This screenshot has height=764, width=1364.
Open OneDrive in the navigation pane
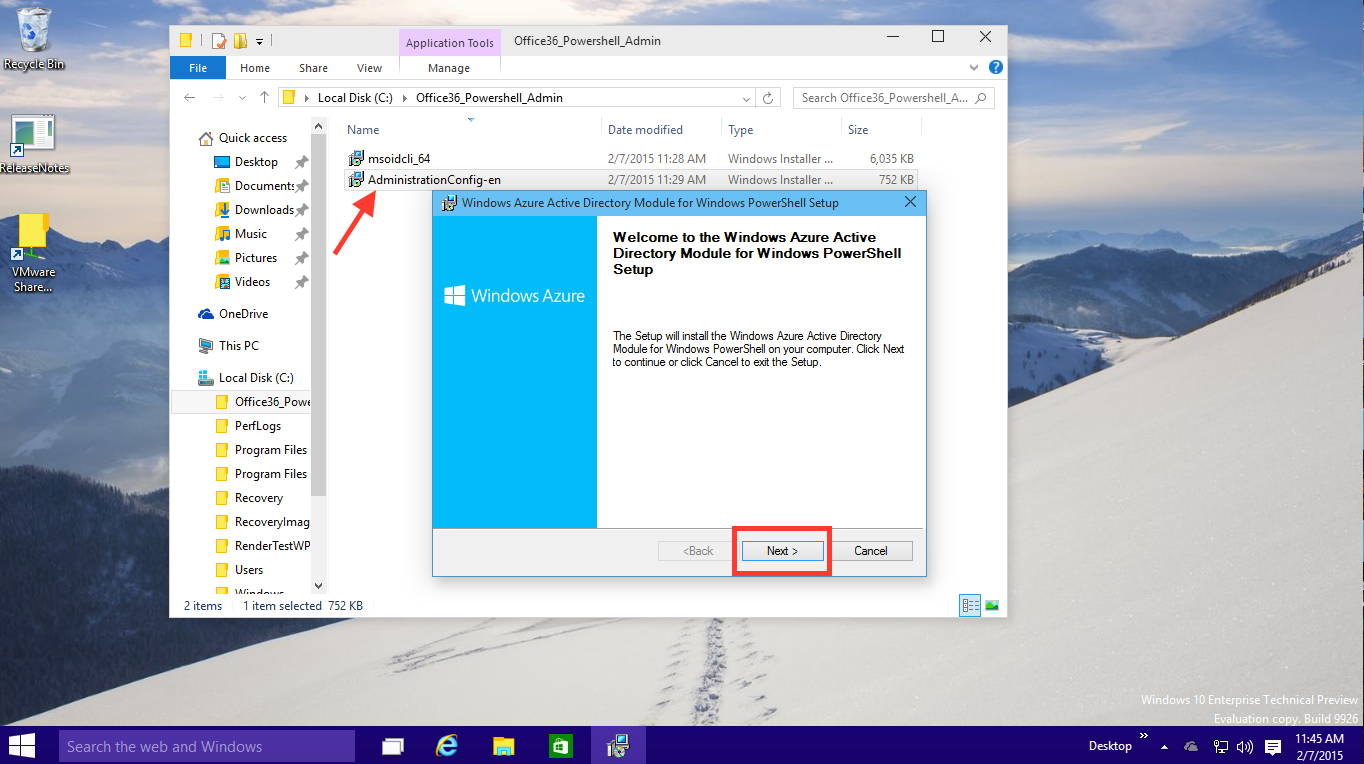[x=243, y=314]
